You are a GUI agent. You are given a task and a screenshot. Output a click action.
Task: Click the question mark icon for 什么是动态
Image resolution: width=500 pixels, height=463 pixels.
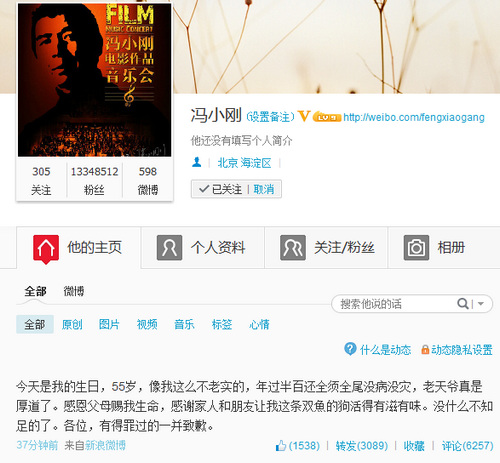pyautogui.click(x=350, y=349)
